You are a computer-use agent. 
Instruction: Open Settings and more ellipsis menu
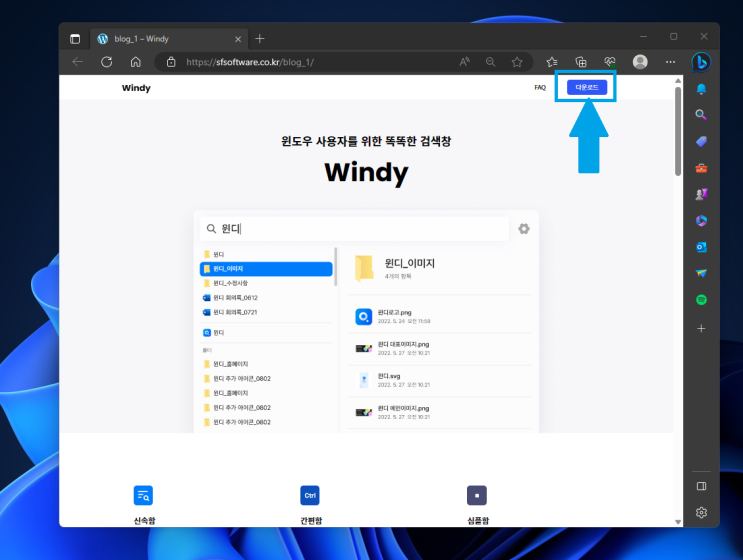[670, 62]
